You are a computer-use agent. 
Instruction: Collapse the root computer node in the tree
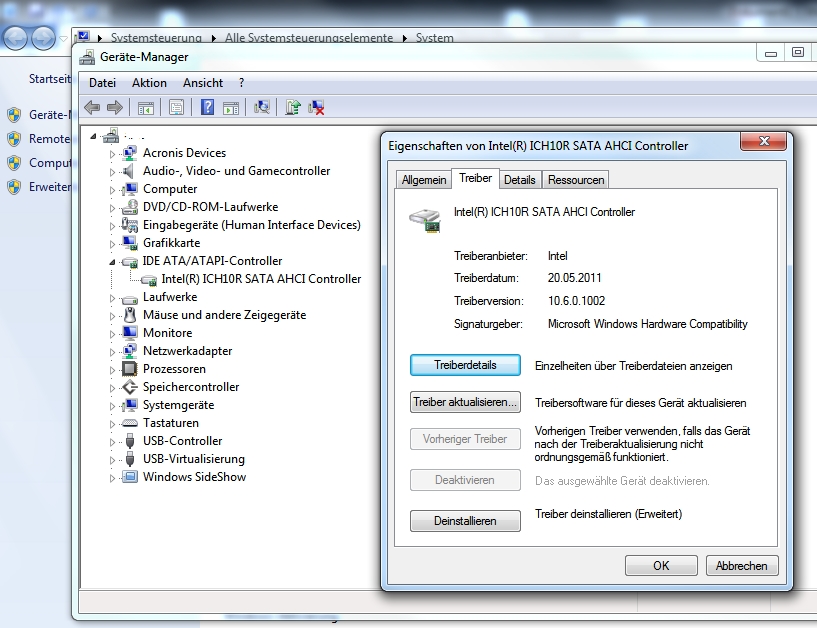coord(93,136)
